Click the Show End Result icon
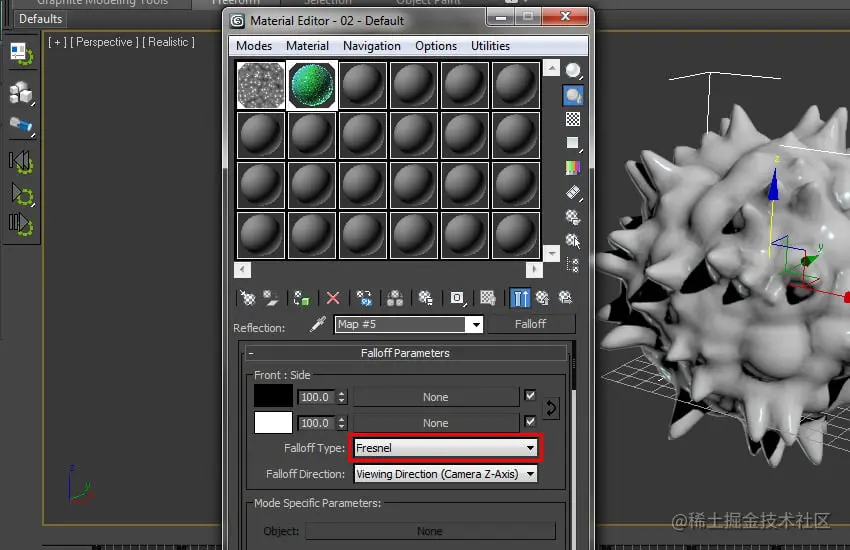The image size is (850, 550). [x=520, y=298]
